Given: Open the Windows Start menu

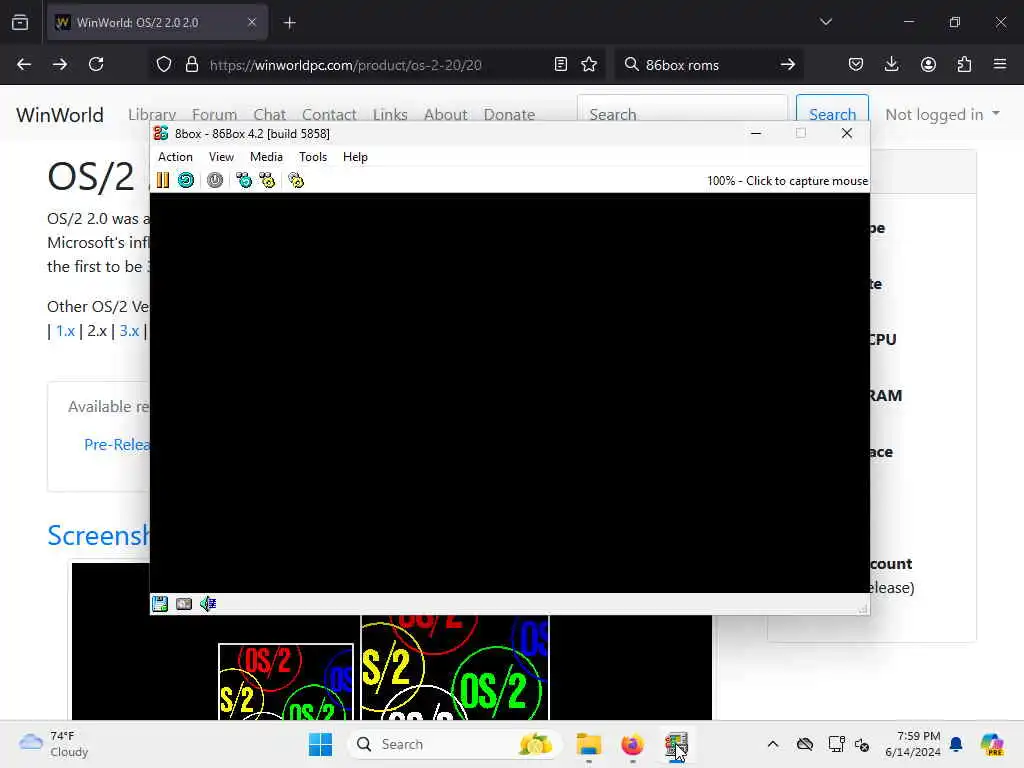Looking at the screenshot, I should pos(320,744).
